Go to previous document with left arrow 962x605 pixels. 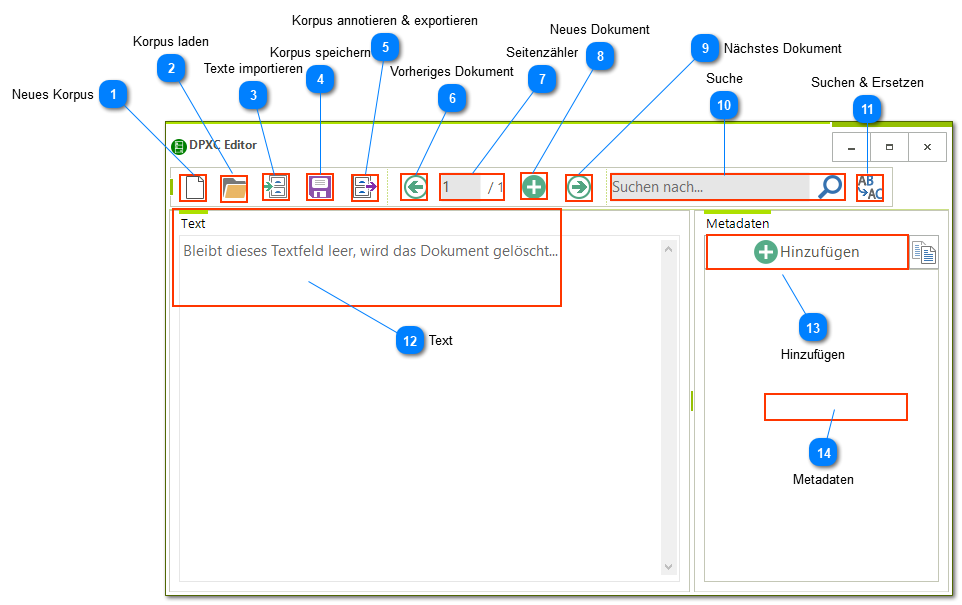pos(414,187)
